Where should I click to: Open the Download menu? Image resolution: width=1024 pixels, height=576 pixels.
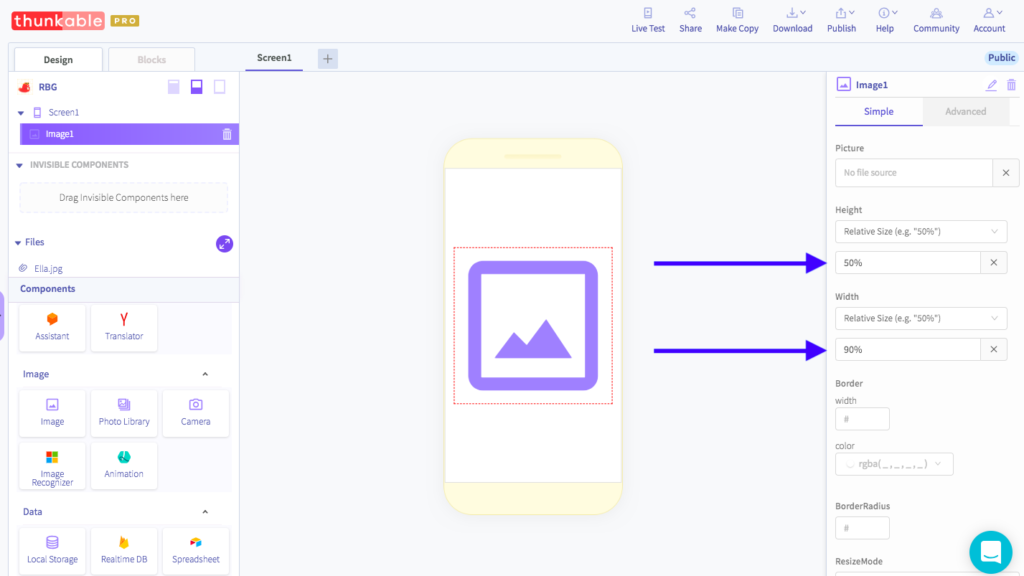[792, 20]
